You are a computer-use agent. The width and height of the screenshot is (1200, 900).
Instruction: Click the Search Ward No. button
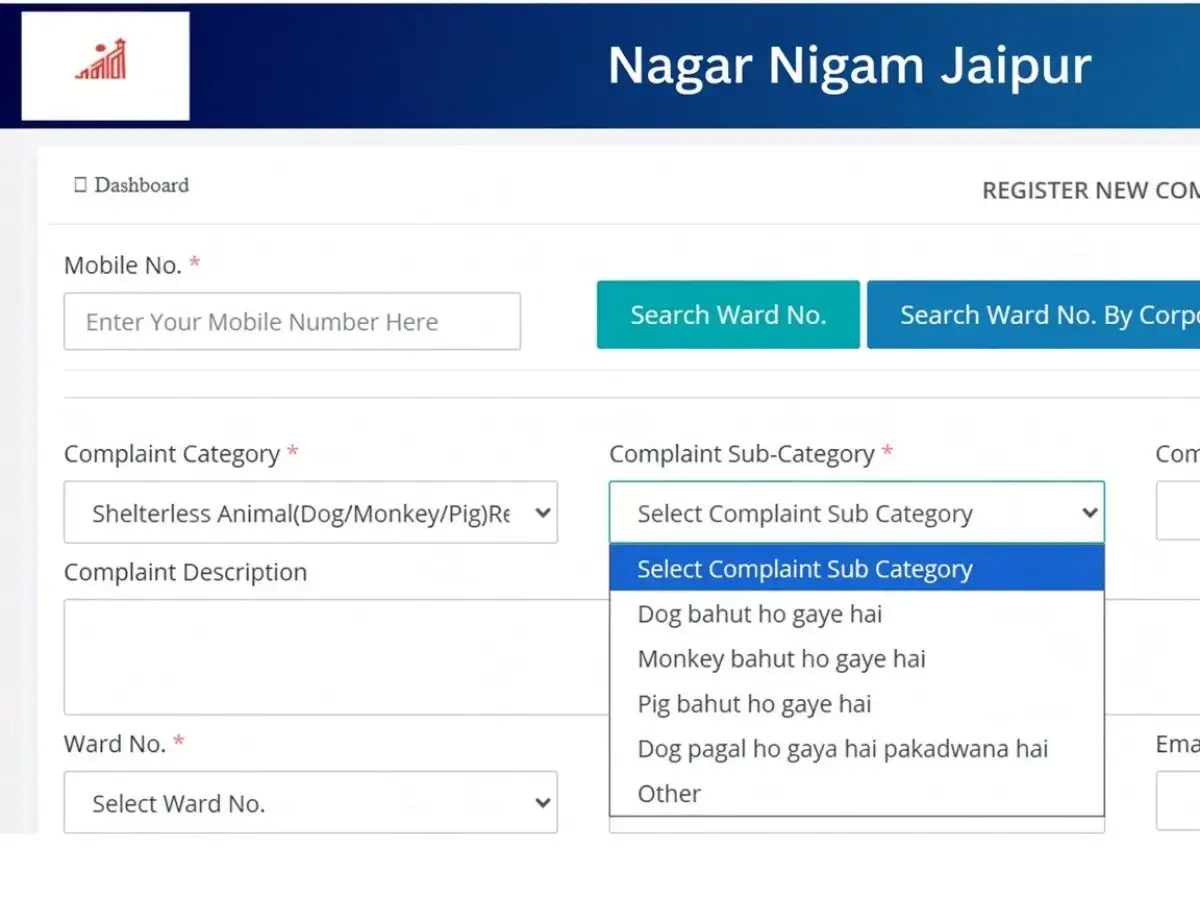tap(728, 315)
